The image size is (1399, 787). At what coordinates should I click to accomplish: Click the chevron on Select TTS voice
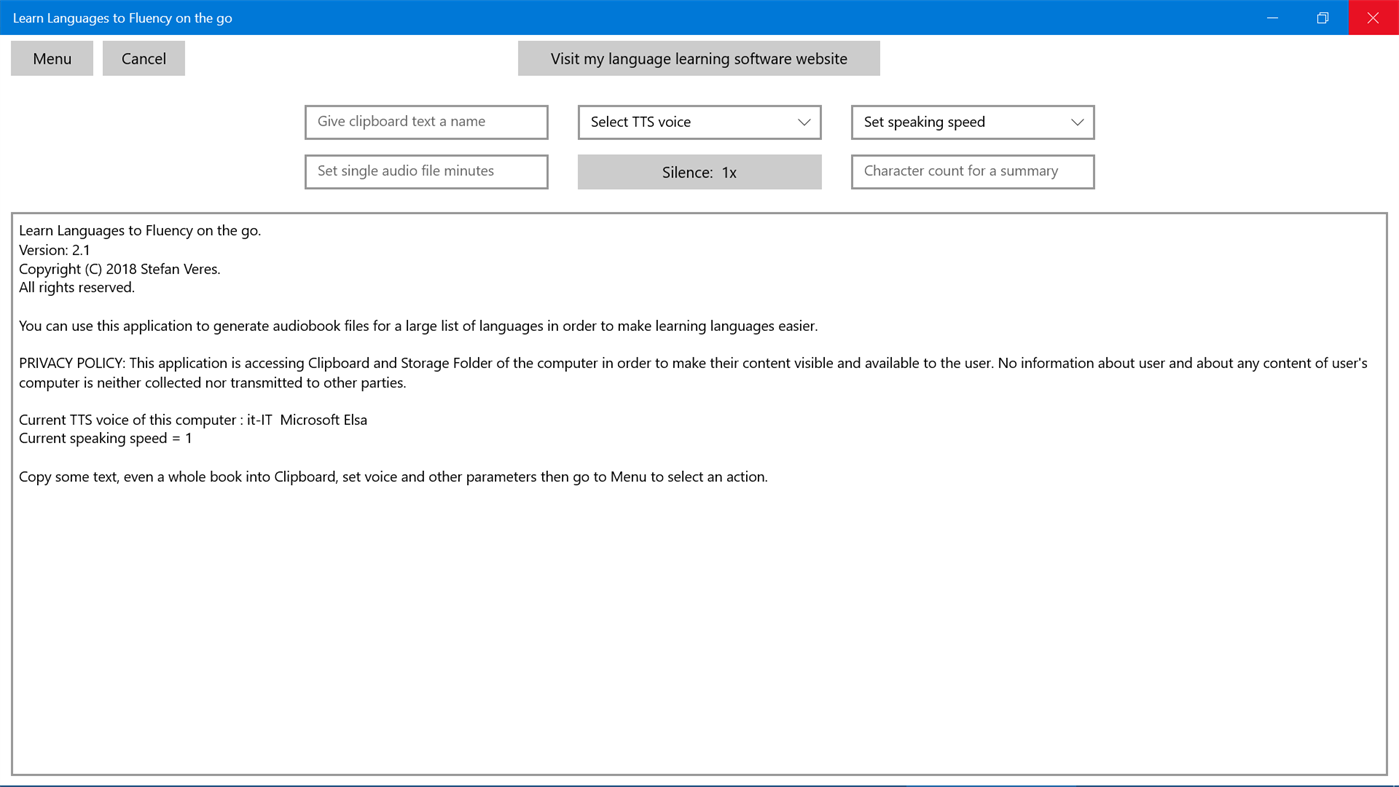(803, 121)
